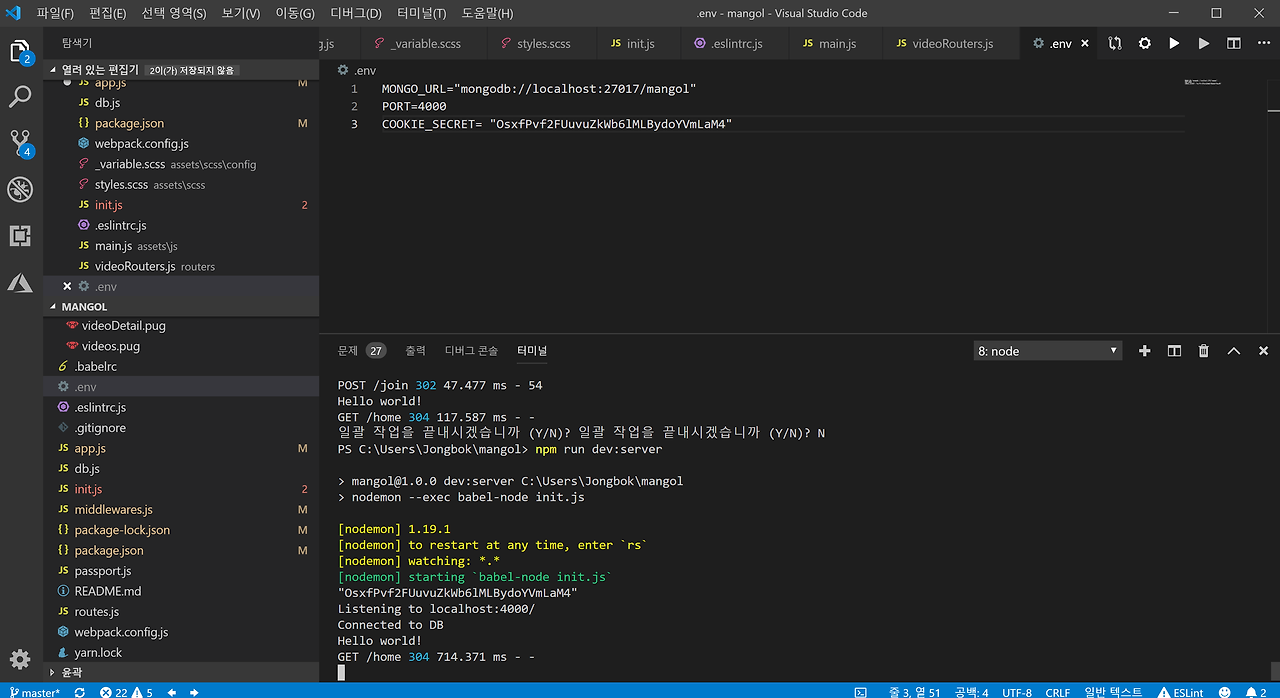Open the Debug view in activity bar
Screen dimensions: 1280x698
(20, 189)
